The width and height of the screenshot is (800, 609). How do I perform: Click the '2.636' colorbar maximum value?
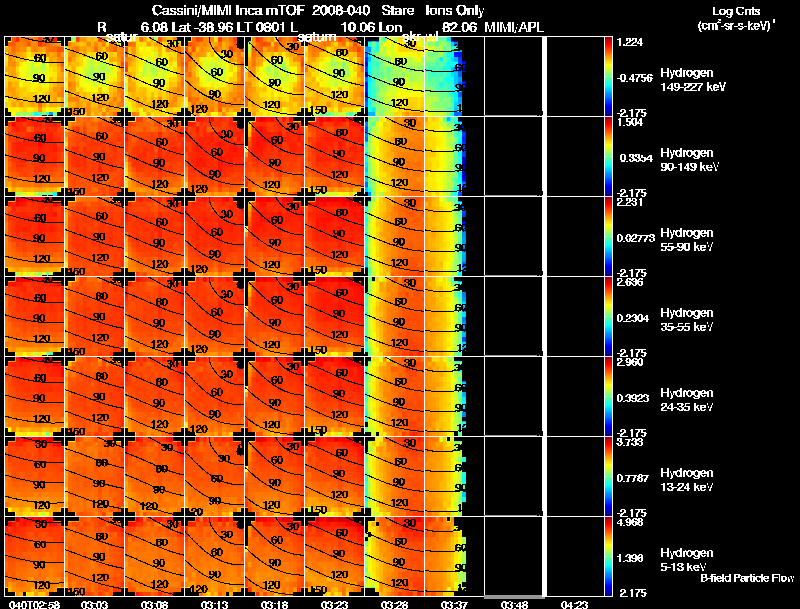[x=630, y=283]
